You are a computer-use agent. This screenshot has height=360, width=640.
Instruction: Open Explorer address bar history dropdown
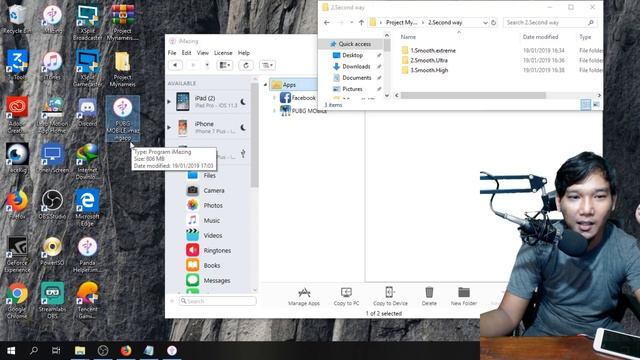click(485, 23)
